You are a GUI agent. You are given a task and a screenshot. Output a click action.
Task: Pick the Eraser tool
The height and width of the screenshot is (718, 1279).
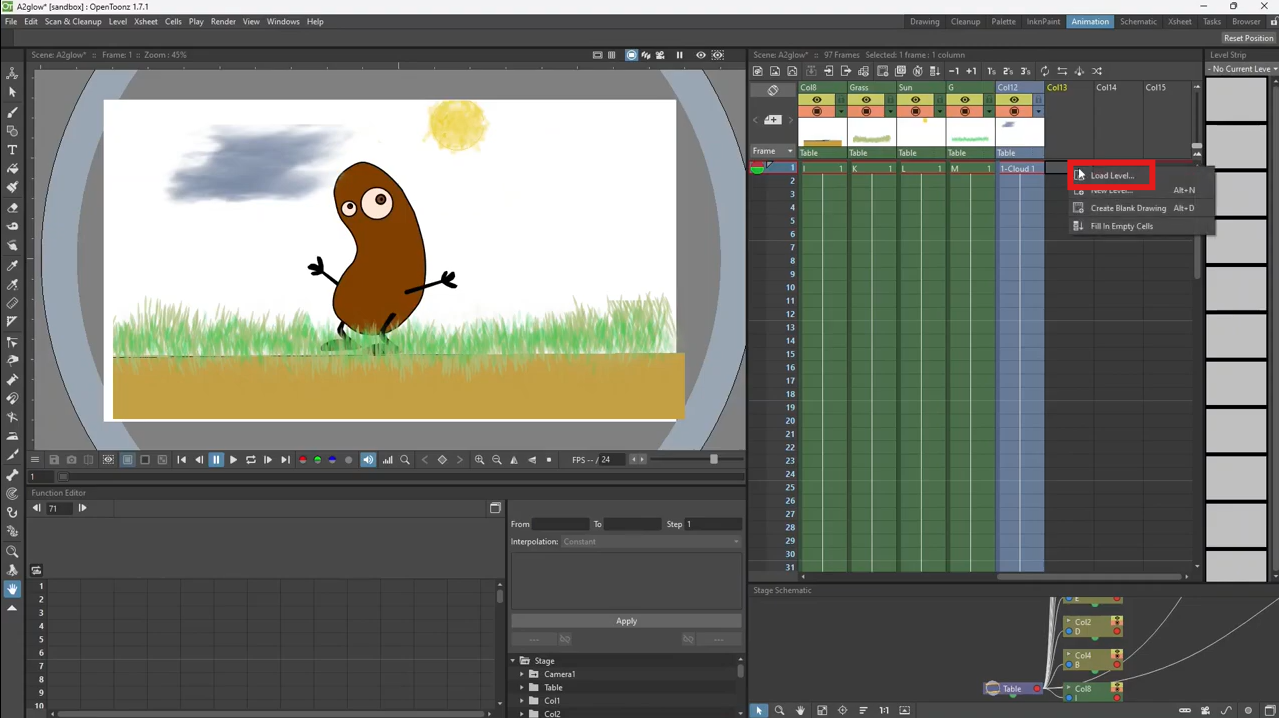[x=12, y=208]
